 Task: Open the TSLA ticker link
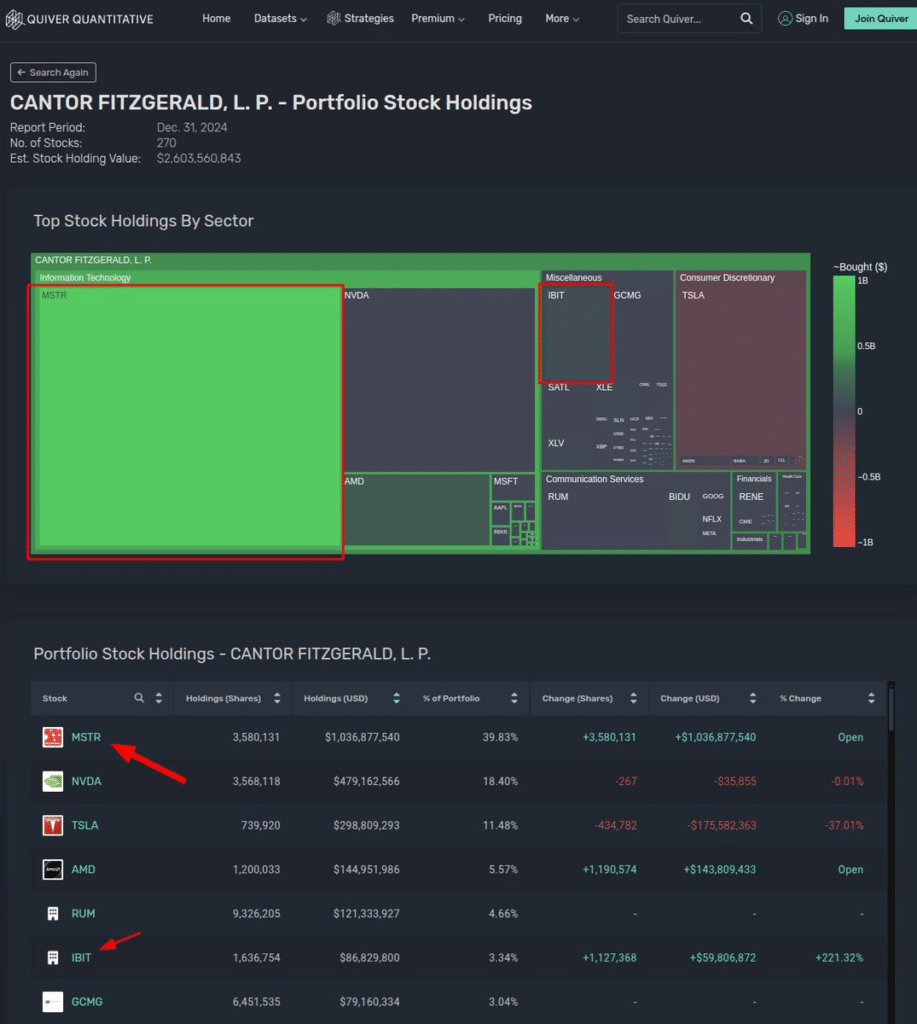85,825
